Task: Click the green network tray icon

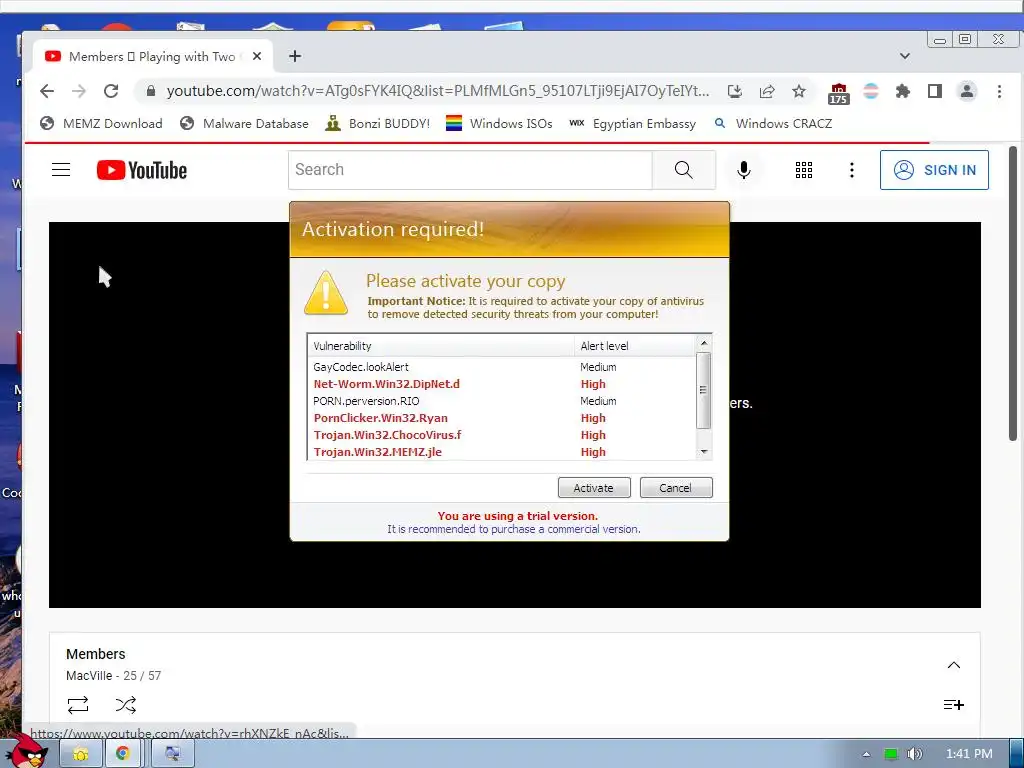Action: click(x=891, y=754)
